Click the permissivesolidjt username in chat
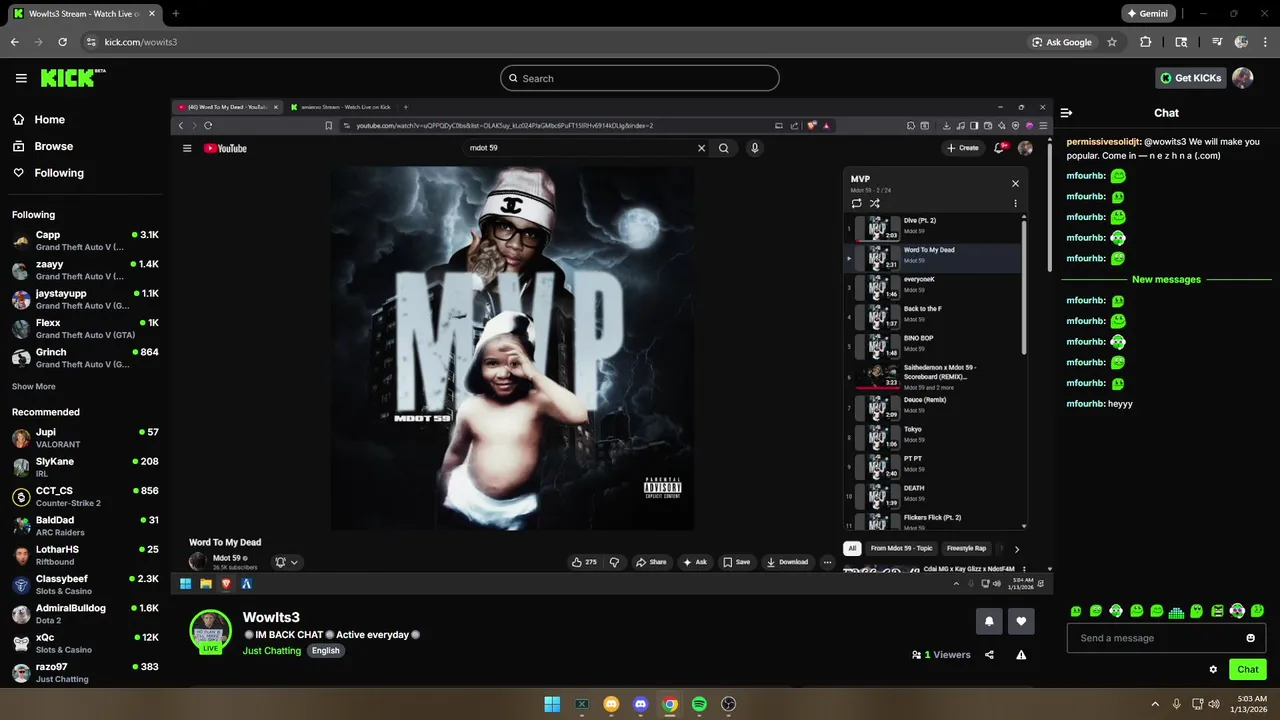Image resolution: width=1280 pixels, height=720 pixels. (x=1103, y=142)
